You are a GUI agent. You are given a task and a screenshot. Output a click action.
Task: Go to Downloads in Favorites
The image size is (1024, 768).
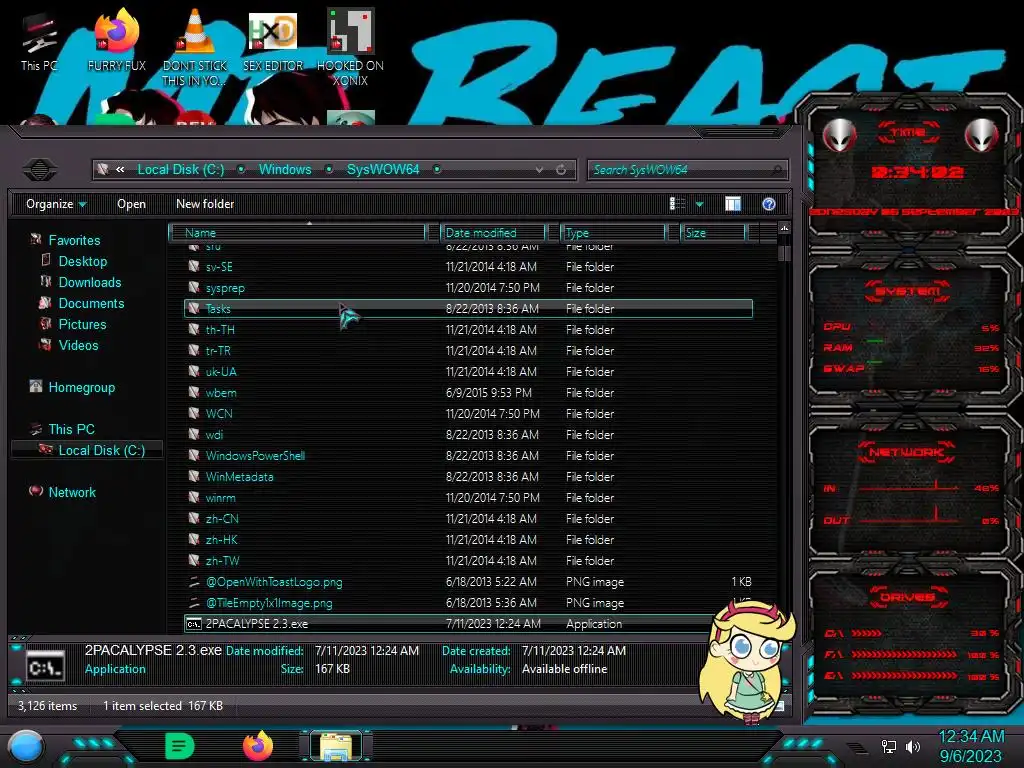tap(89, 282)
